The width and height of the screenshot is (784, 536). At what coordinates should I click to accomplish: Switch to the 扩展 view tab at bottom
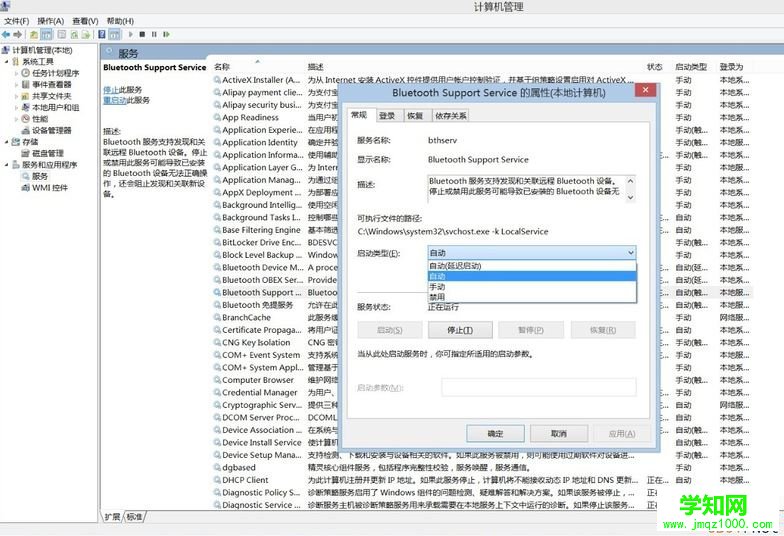pyautogui.click(x=112, y=516)
